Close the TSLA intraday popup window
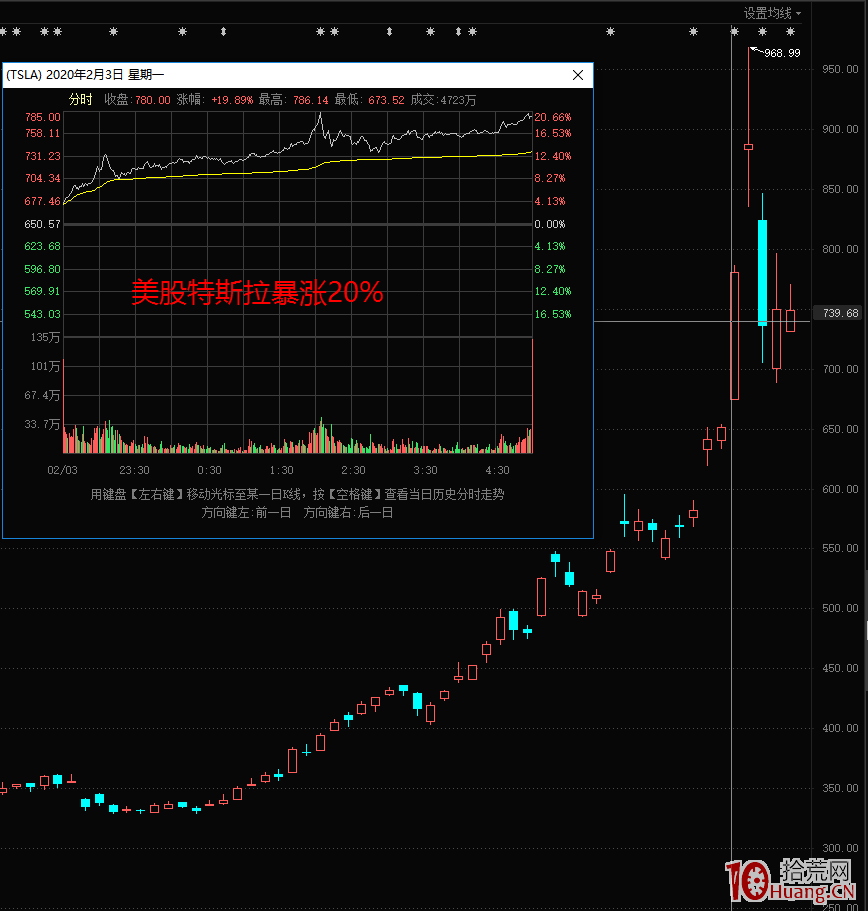 pos(578,75)
